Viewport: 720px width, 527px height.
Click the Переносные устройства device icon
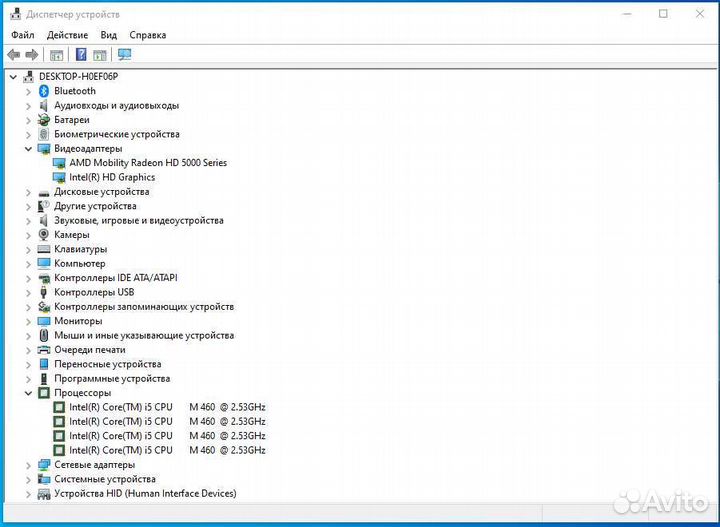click(44, 364)
